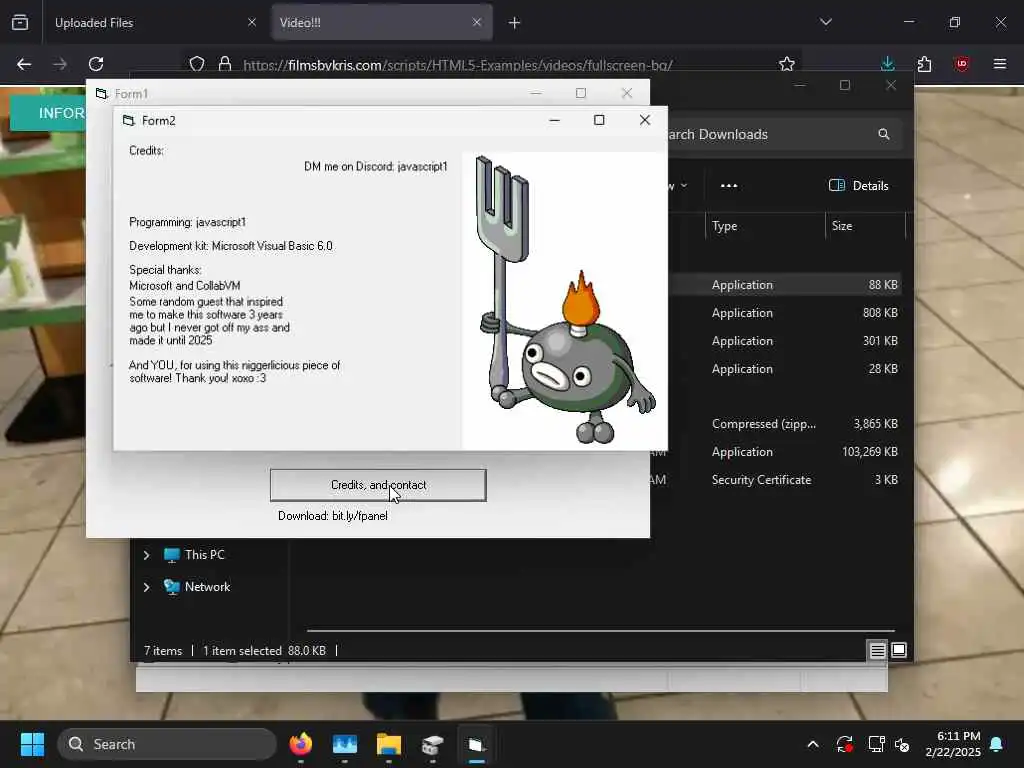
Task: Open a new Firefox tab
Action: point(515,23)
